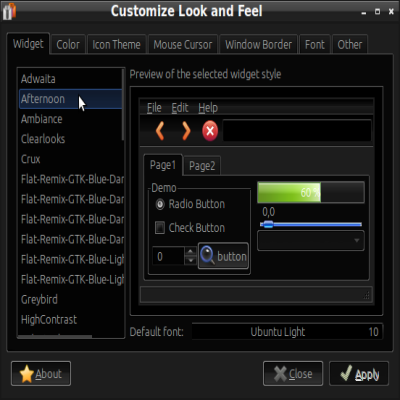400x400 pixels.
Task: Click the blue slider handle
Action: (267, 224)
